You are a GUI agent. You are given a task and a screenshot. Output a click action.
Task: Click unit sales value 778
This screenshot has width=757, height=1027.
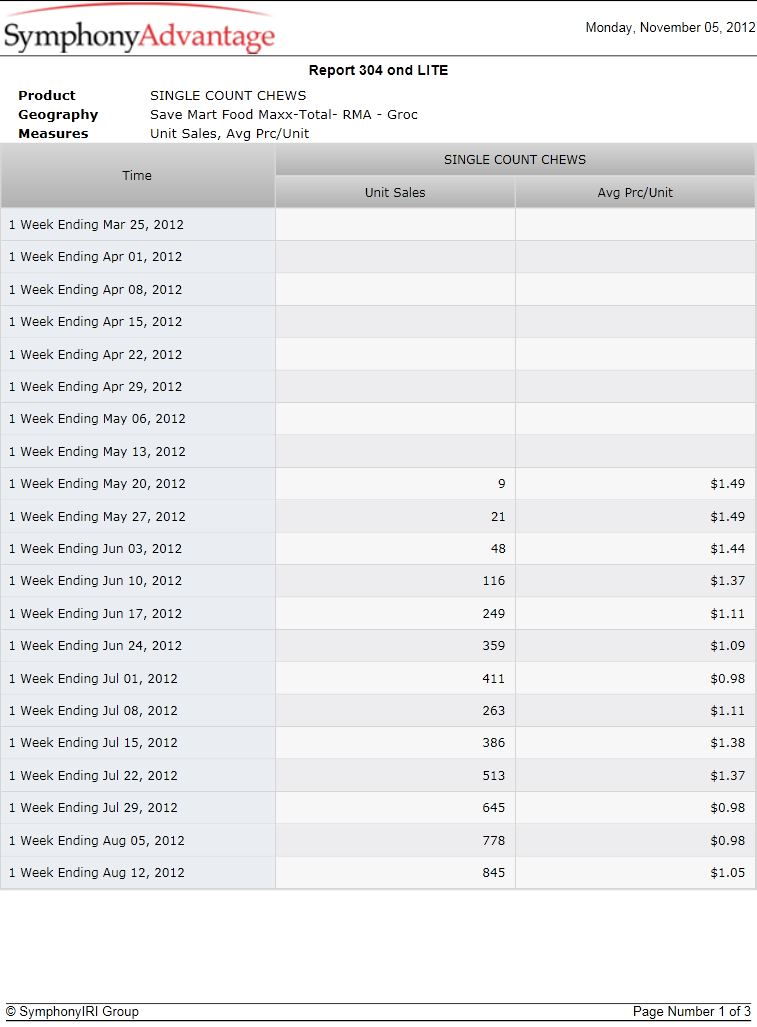coord(494,840)
